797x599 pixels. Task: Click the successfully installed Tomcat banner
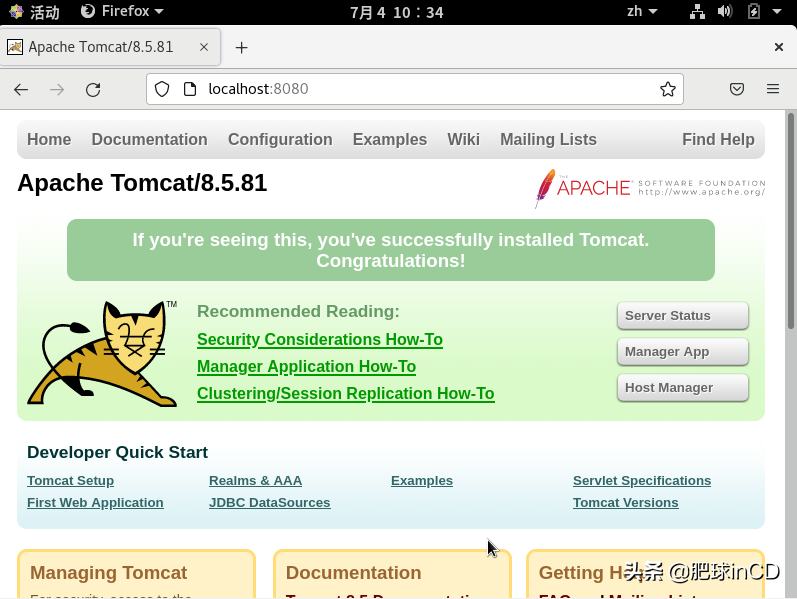tap(391, 250)
